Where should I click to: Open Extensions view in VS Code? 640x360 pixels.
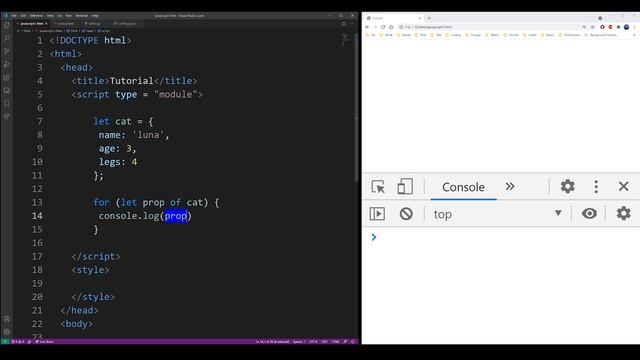(x=7, y=78)
